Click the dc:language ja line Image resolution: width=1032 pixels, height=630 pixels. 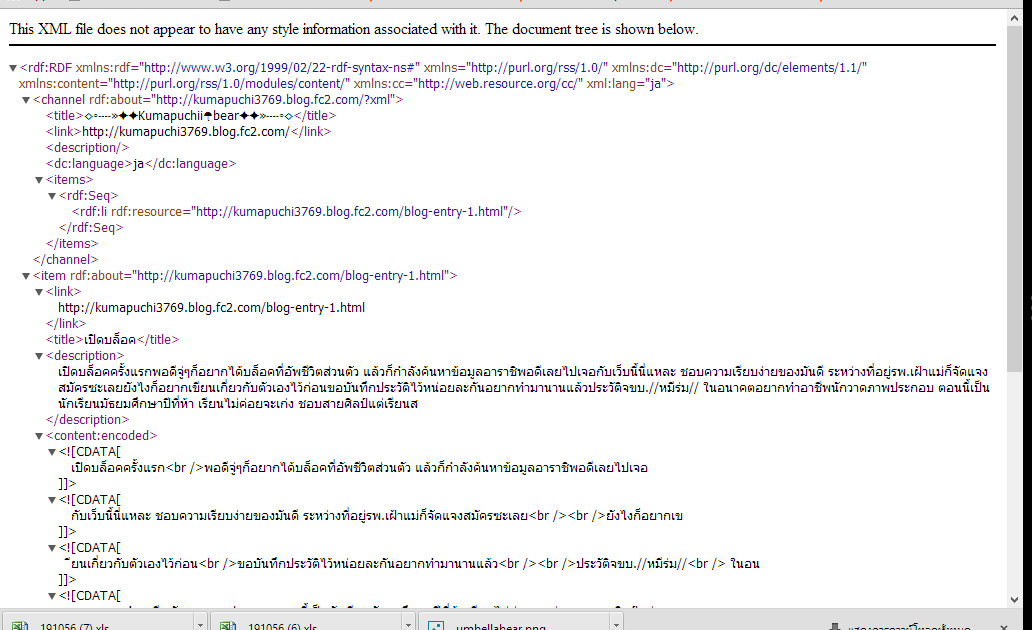click(x=141, y=164)
